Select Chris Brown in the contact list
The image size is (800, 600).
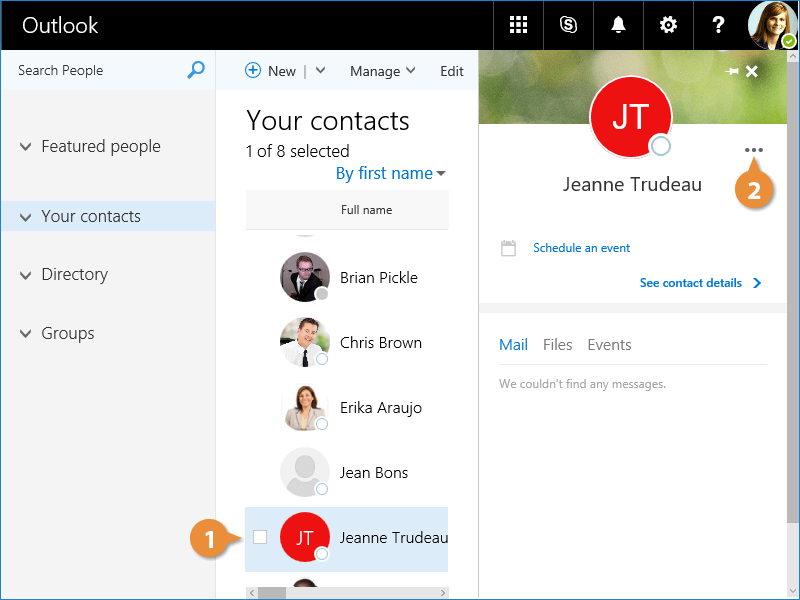pos(380,343)
